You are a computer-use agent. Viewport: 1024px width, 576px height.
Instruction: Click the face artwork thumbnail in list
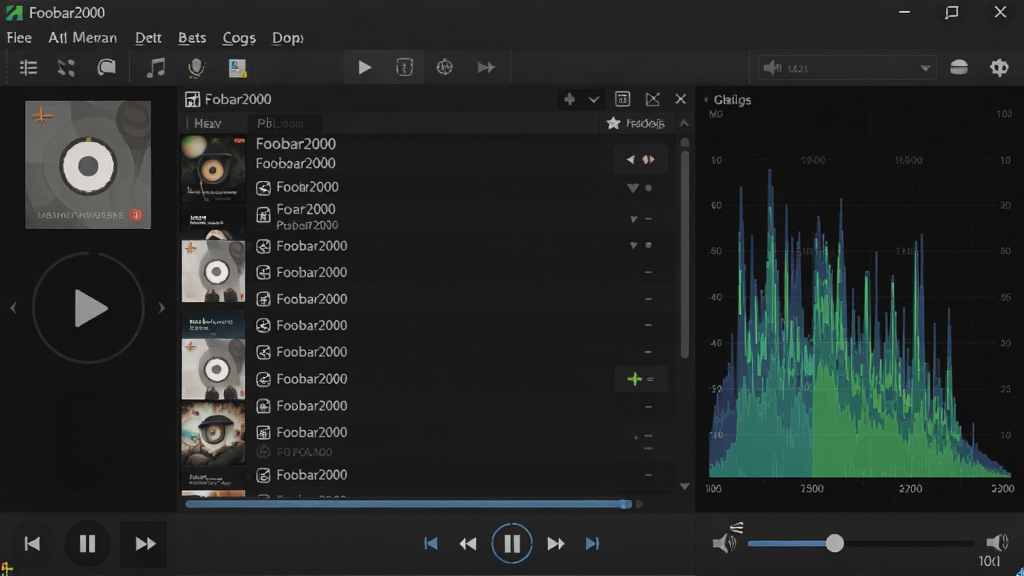[x=213, y=434]
